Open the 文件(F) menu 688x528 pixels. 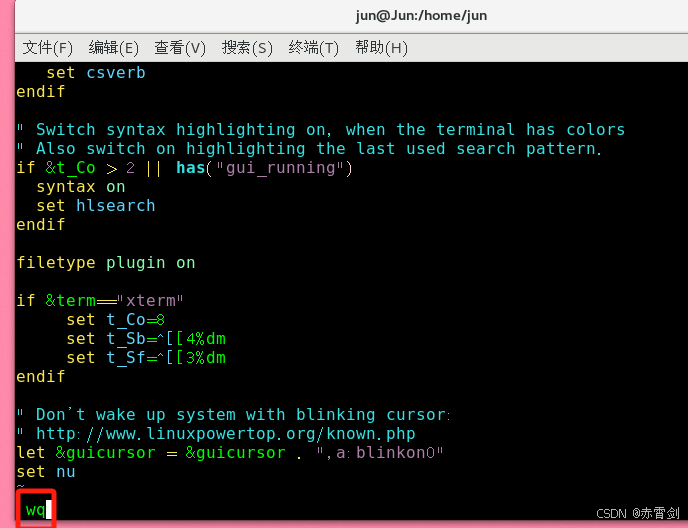(47, 47)
